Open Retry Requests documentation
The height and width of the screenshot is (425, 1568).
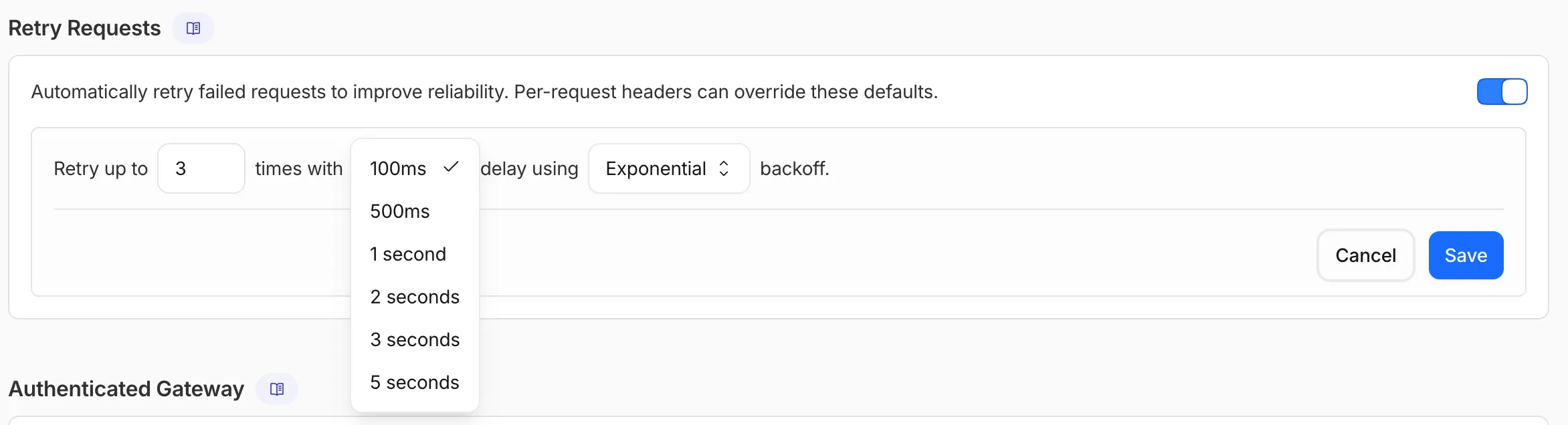pos(193,28)
